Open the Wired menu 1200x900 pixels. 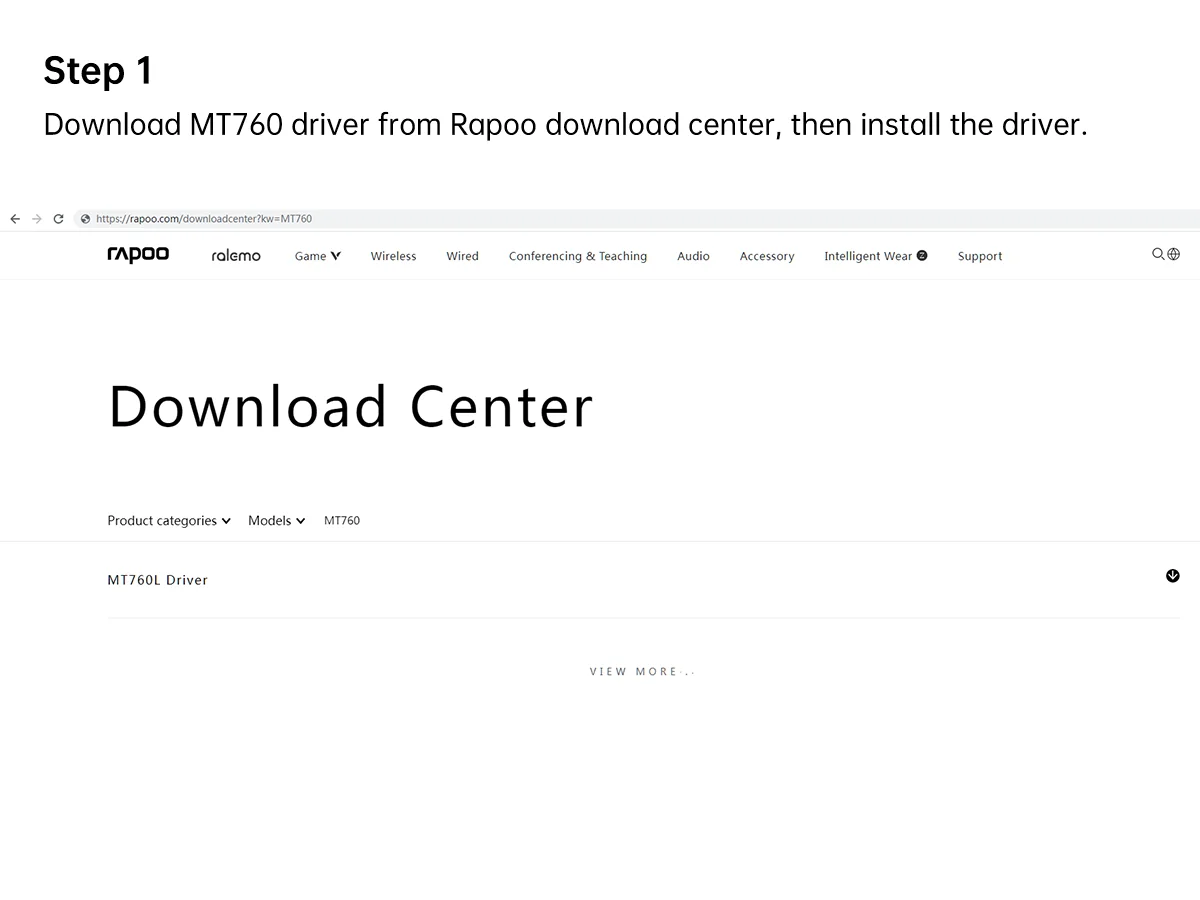coord(462,256)
